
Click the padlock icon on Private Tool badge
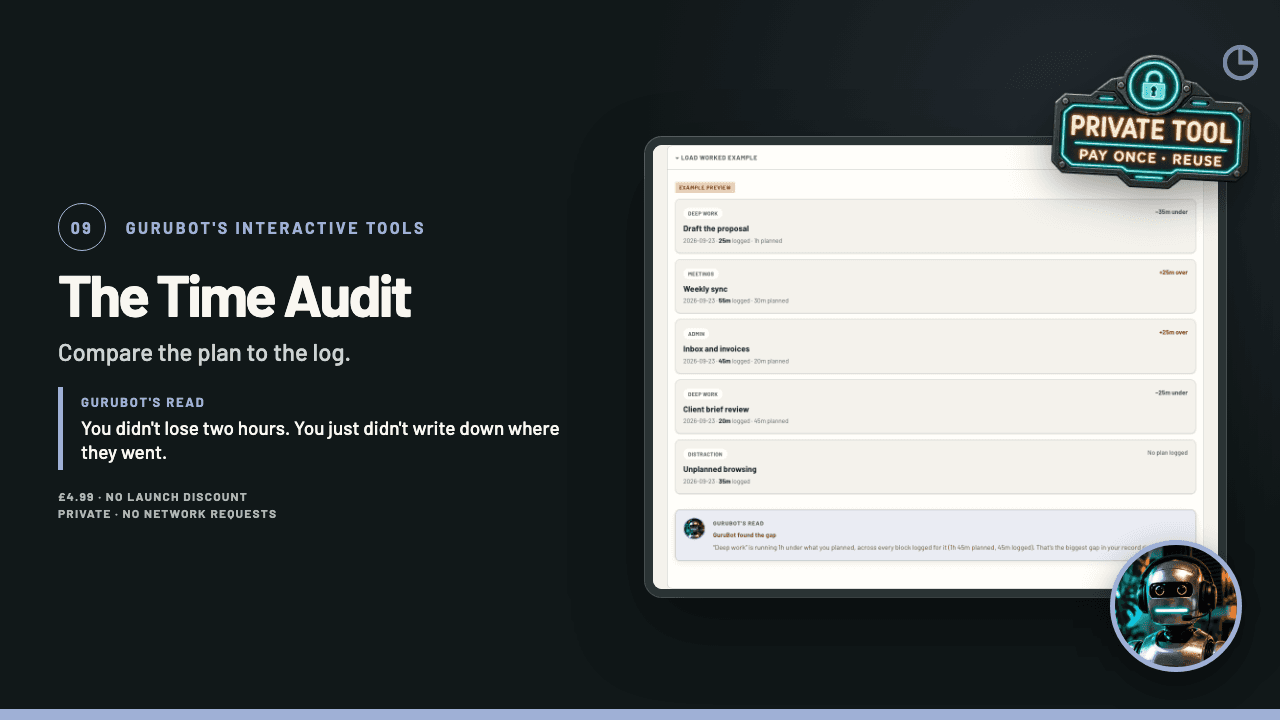click(1154, 88)
